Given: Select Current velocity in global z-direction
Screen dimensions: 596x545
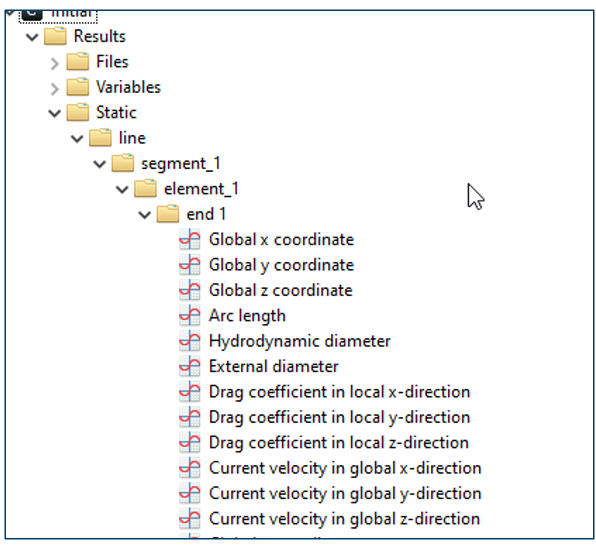Looking at the screenshot, I should (344, 519).
